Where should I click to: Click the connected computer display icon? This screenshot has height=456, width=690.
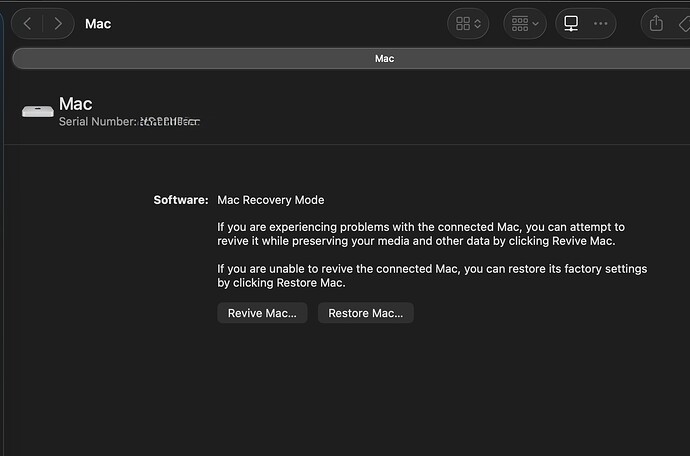[x=571, y=24]
